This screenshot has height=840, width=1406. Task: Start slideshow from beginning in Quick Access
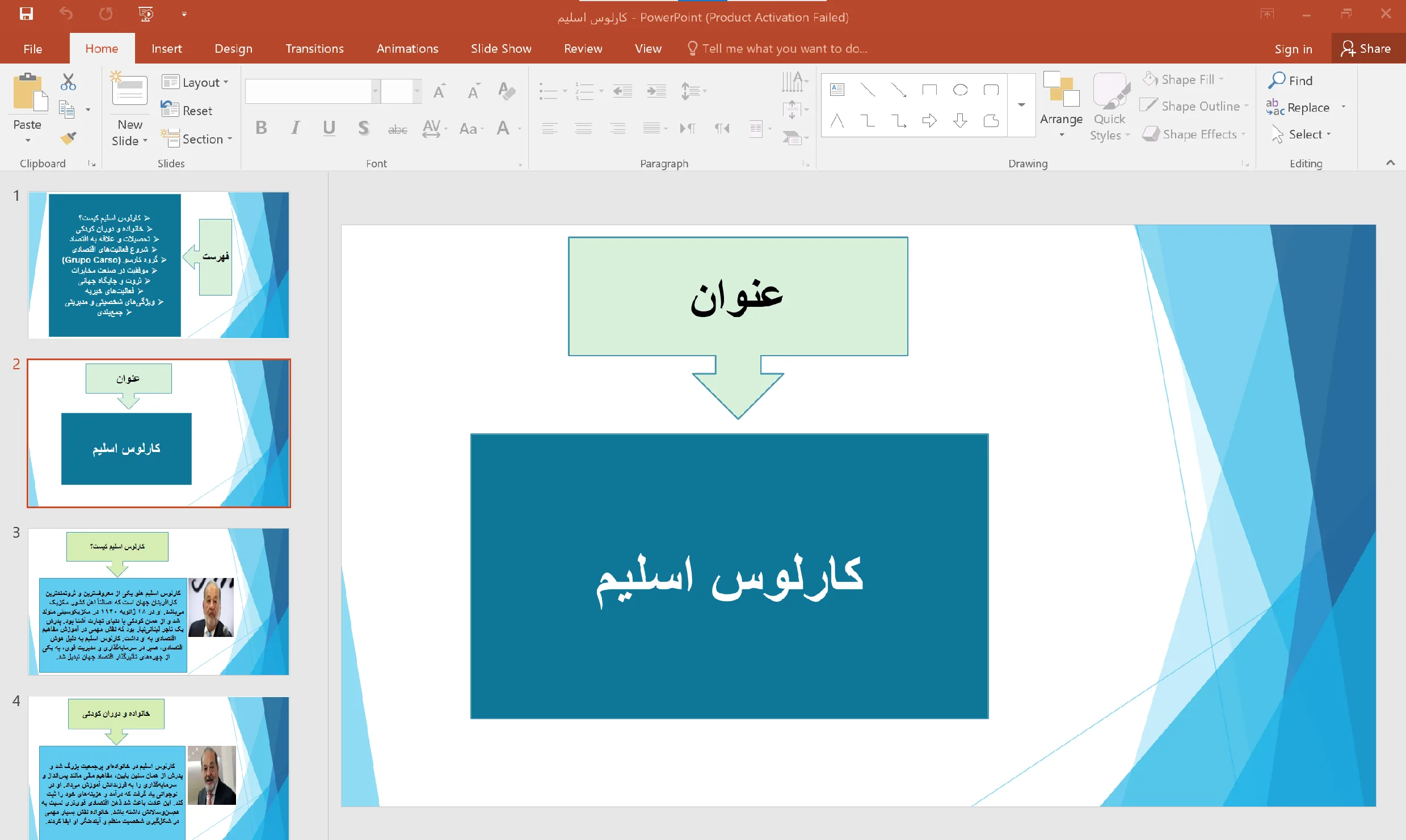tap(146, 14)
